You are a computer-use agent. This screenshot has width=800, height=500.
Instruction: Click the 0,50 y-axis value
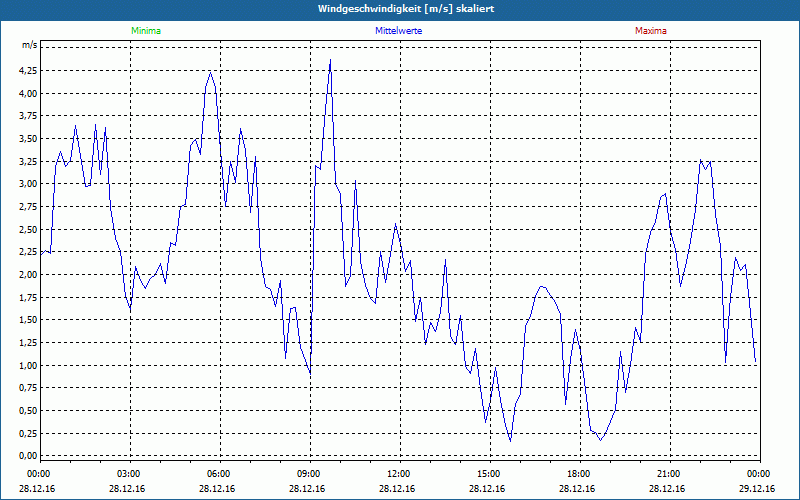pyautogui.click(x=28, y=411)
